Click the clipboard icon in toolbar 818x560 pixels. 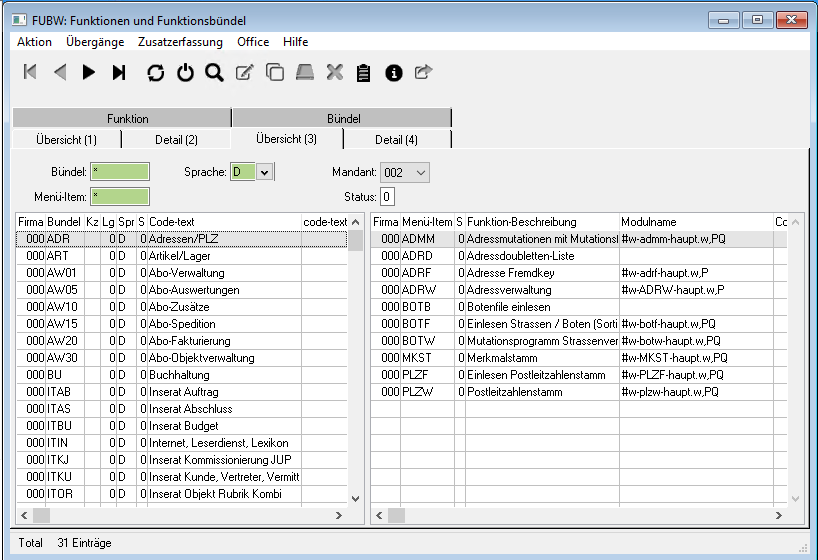coord(364,72)
